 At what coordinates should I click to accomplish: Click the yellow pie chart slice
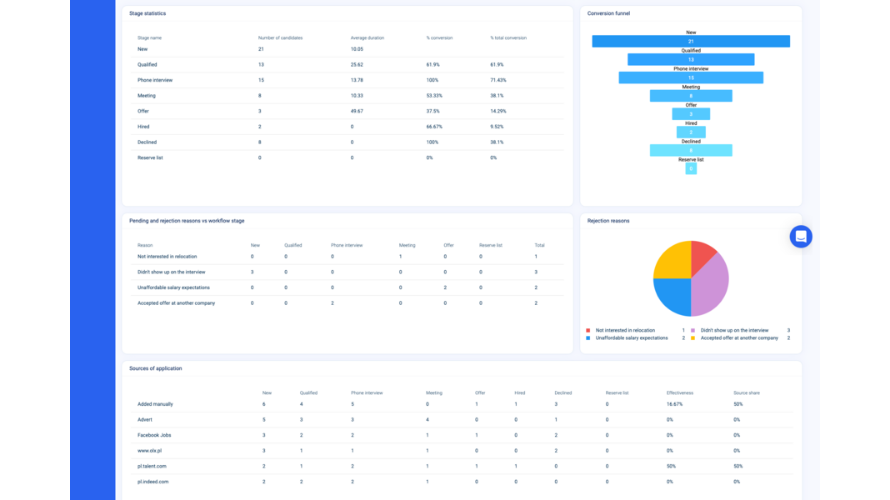670,259
